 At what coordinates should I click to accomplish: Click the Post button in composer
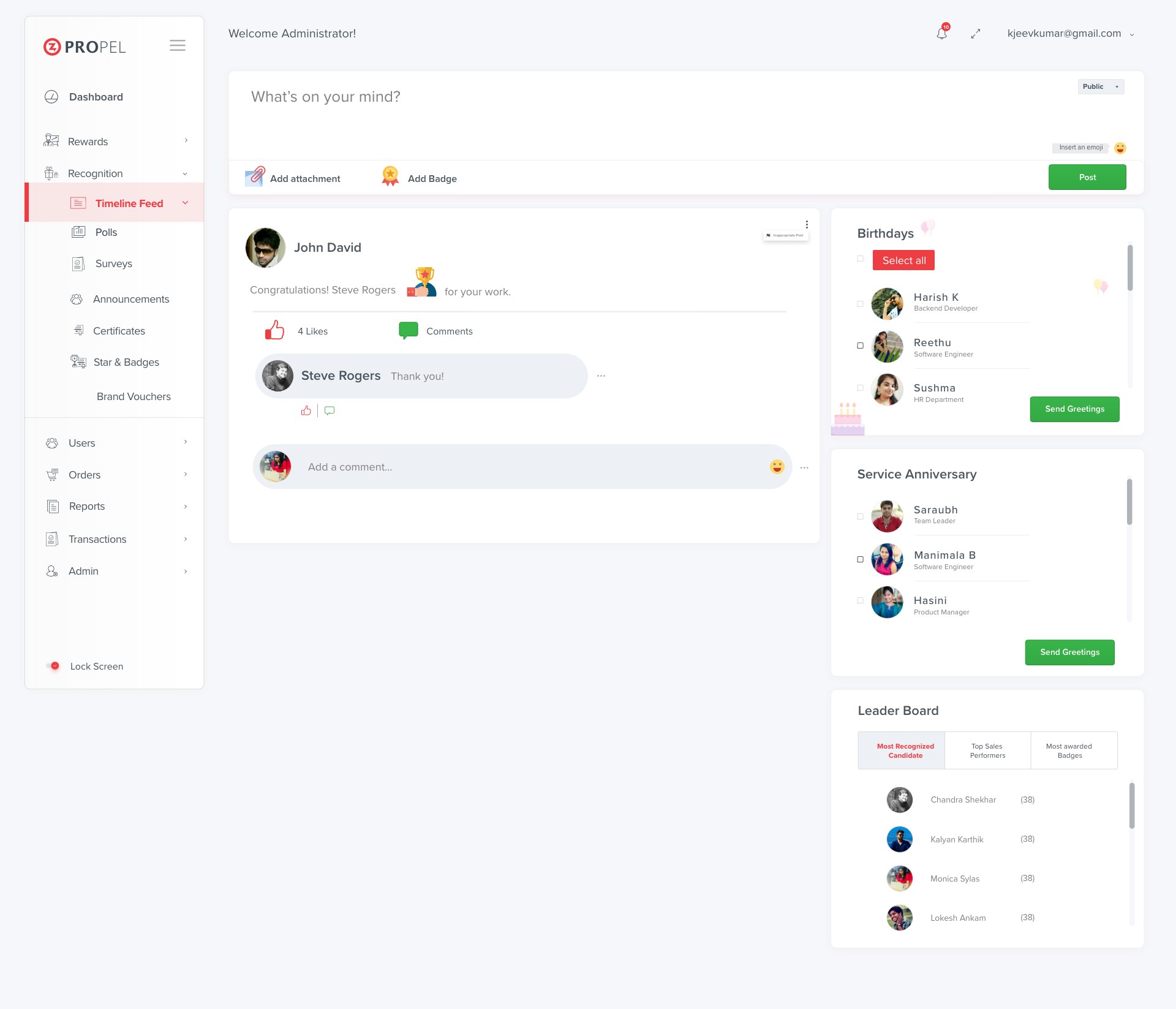pos(1088,177)
